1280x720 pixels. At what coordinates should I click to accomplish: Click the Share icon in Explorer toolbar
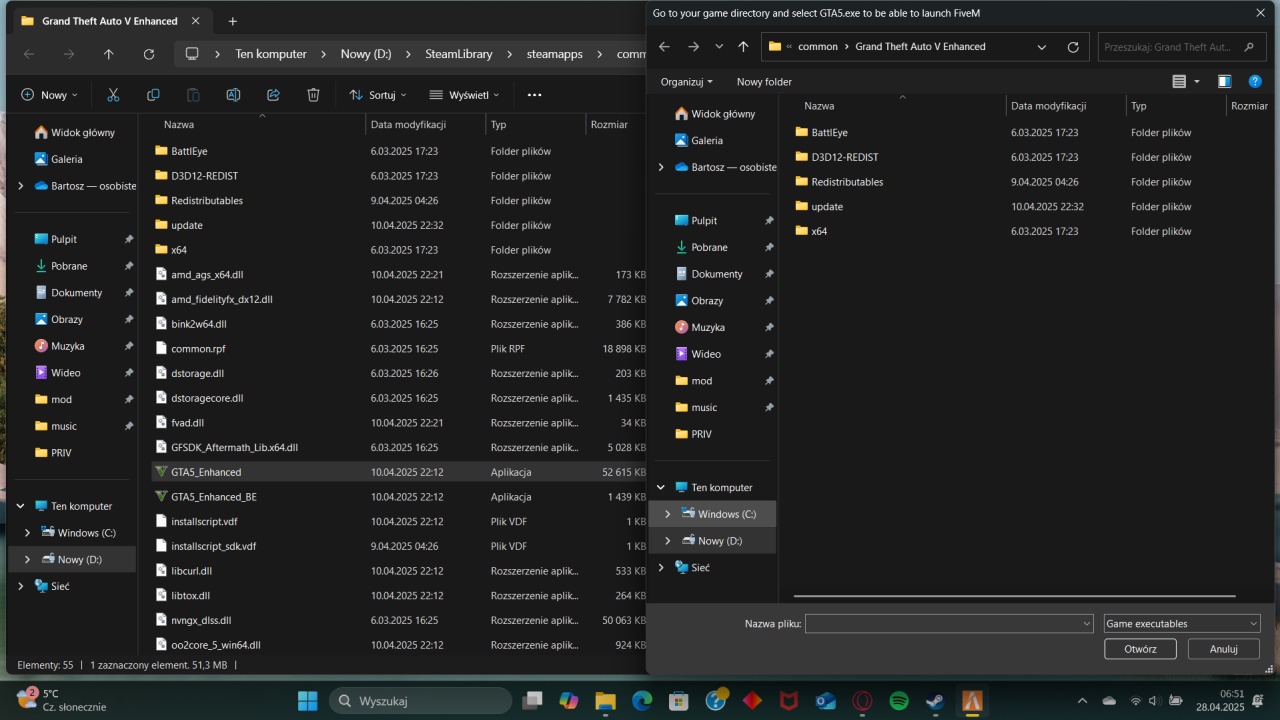(273, 95)
